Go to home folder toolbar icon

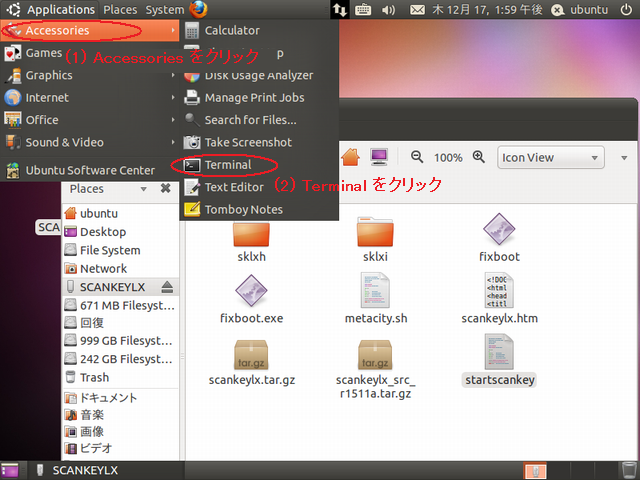[x=350, y=157]
